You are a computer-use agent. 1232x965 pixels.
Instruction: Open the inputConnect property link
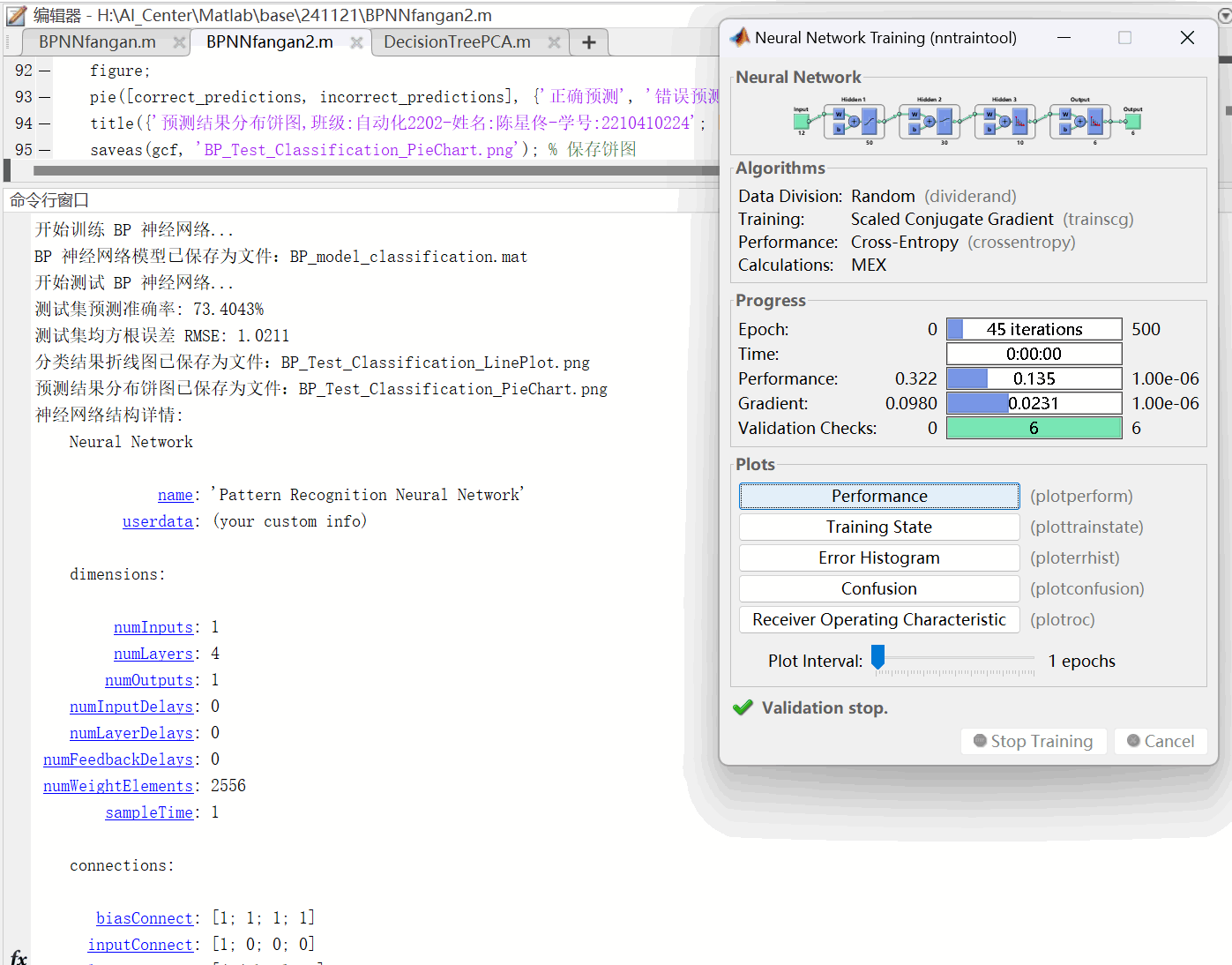pyautogui.click(x=140, y=945)
